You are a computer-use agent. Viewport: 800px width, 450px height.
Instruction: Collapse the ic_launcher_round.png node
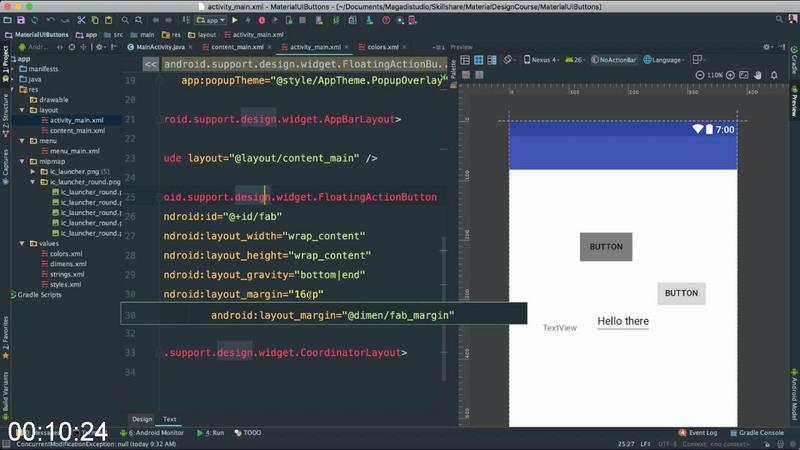(33, 182)
